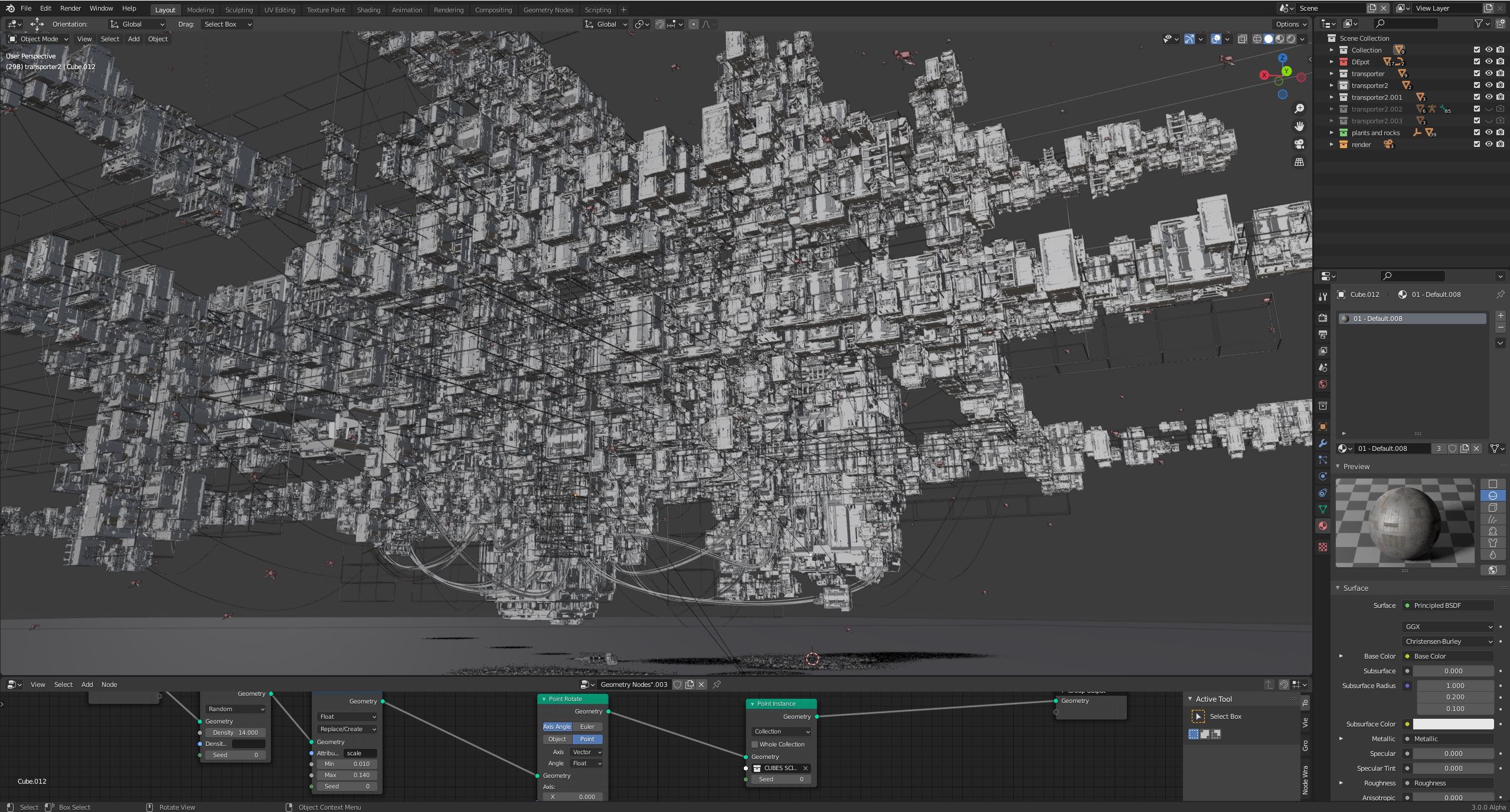Open the node editor Add menu
Screen dimensions: 1510x812
click(87, 685)
